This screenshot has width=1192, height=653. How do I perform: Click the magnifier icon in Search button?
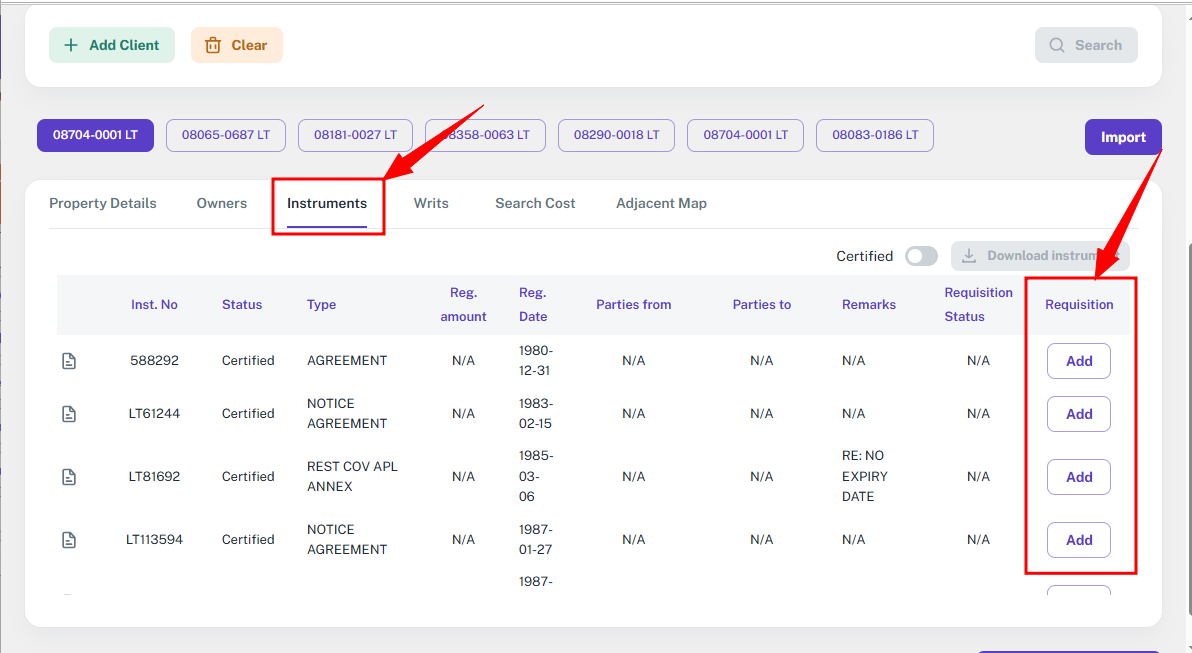tap(1057, 45)
